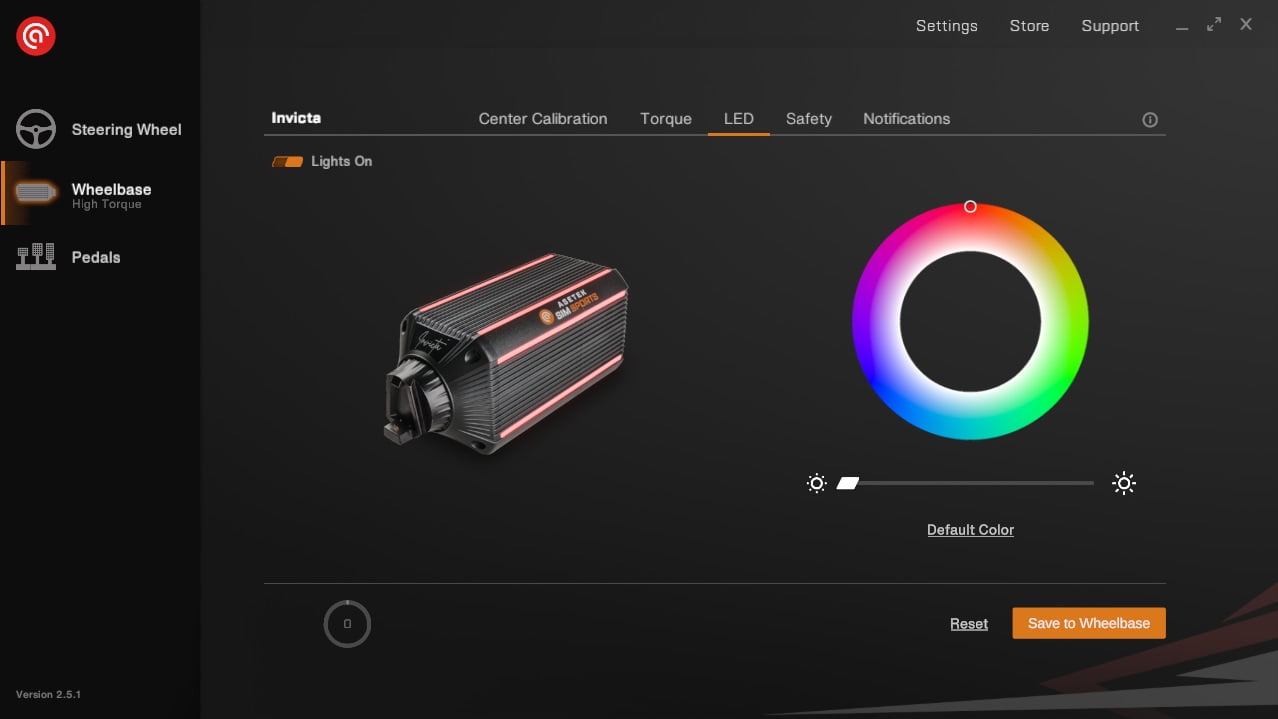Go to the Safety tab
The height and width of the screenshot is (719, 1278).
(x=808, y=119)
